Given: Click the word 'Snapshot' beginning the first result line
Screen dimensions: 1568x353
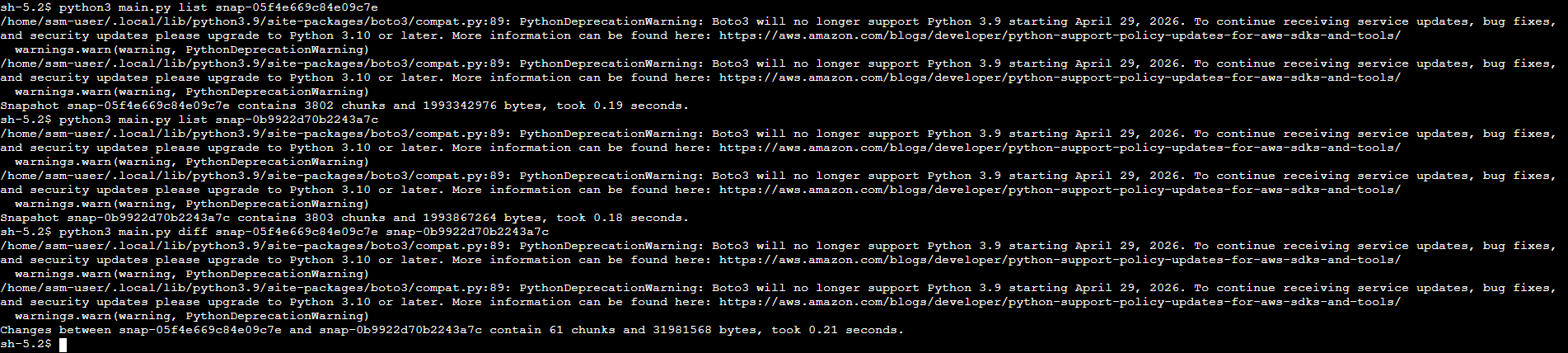Looking at the screenshot, I should point(30,106).
